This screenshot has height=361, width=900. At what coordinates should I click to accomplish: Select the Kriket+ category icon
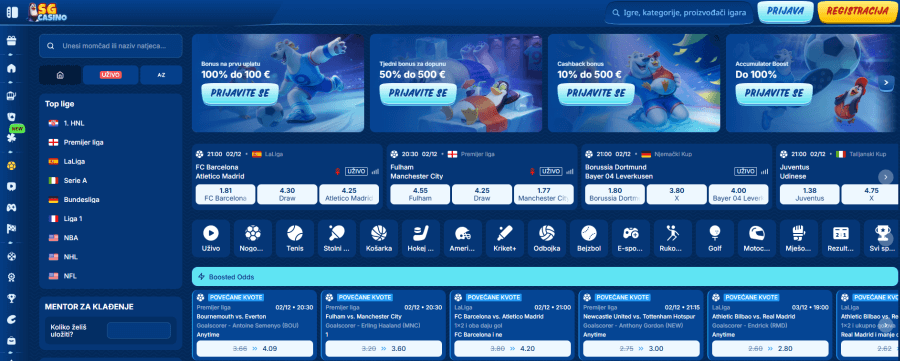click(505, 238)
